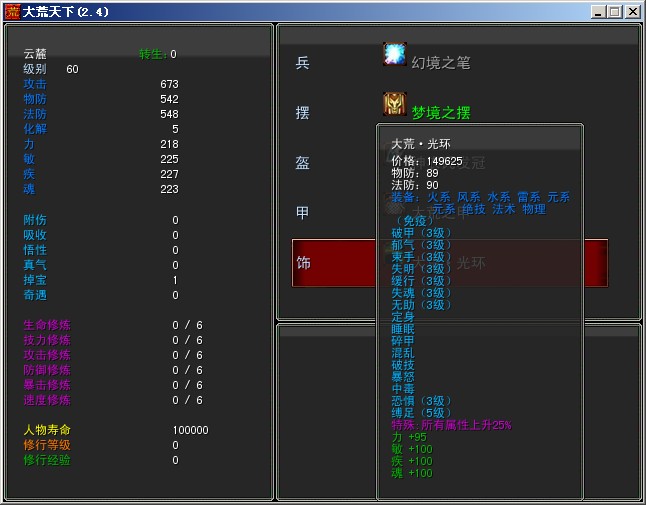Click the 盔 helmet slot label

[x=302, y=163]
